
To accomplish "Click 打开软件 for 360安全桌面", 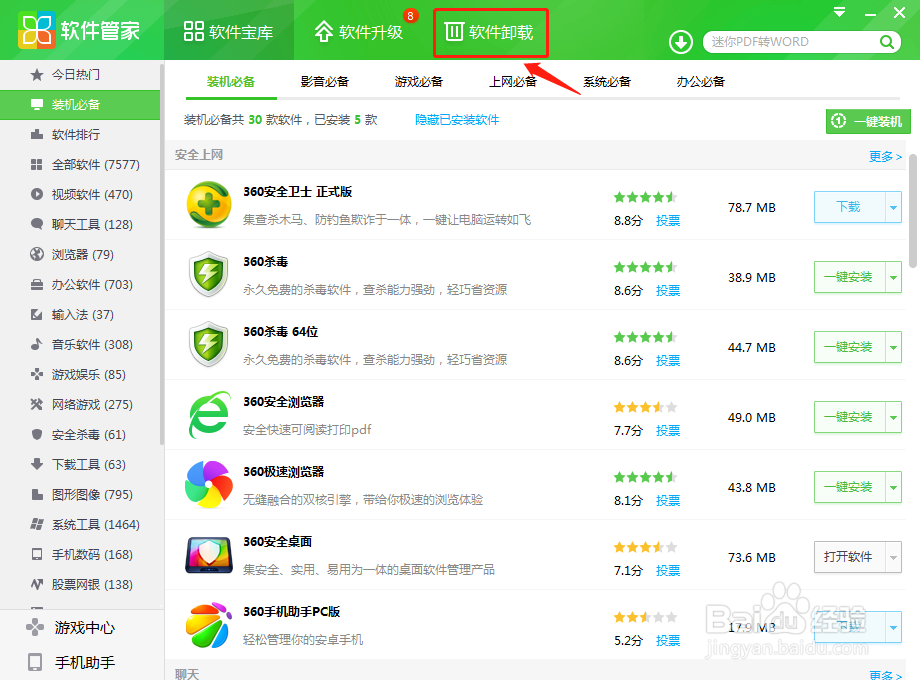I will [x=850, y=557].
